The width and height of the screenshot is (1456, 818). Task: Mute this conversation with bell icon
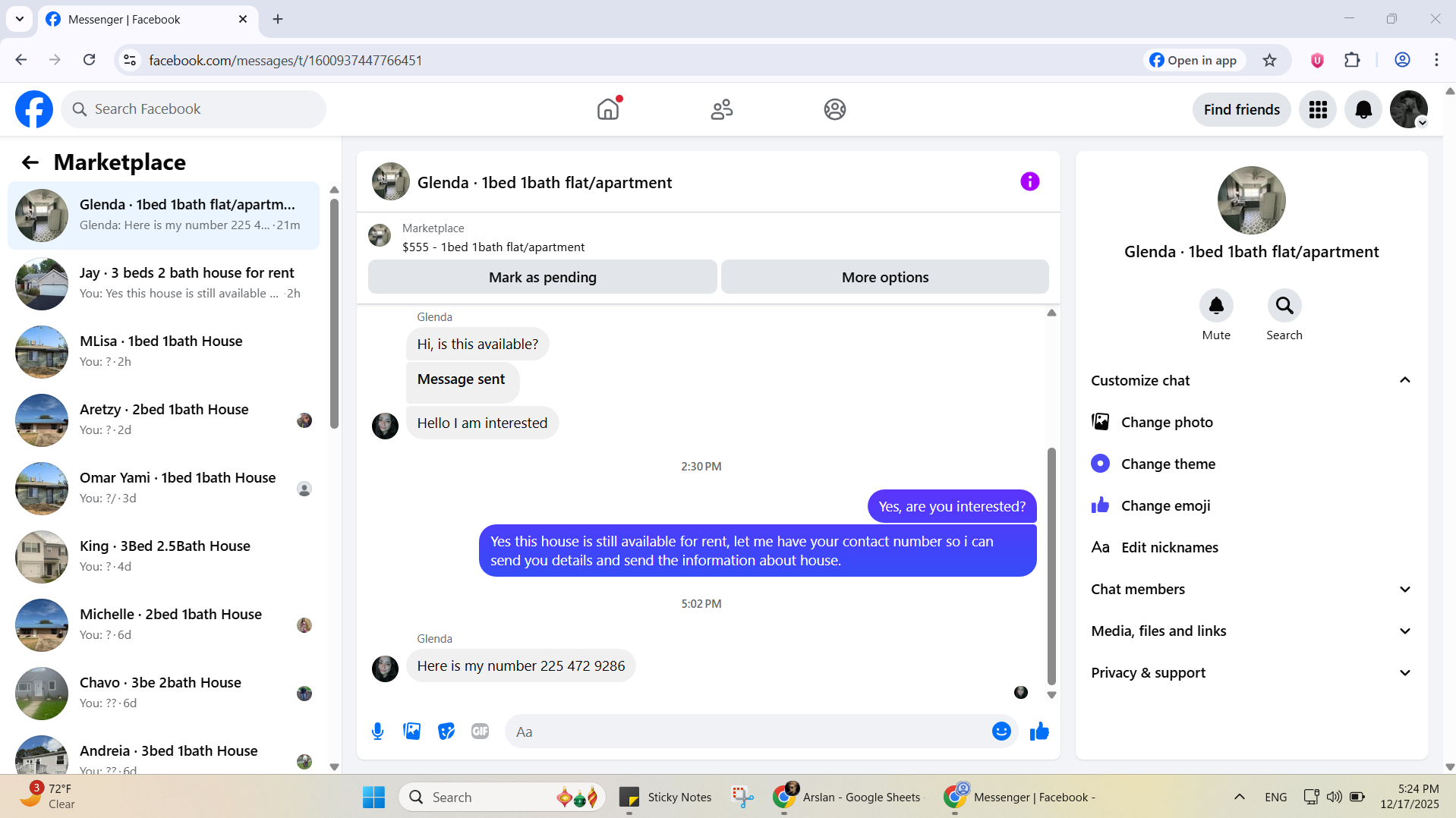point(1216,305)
